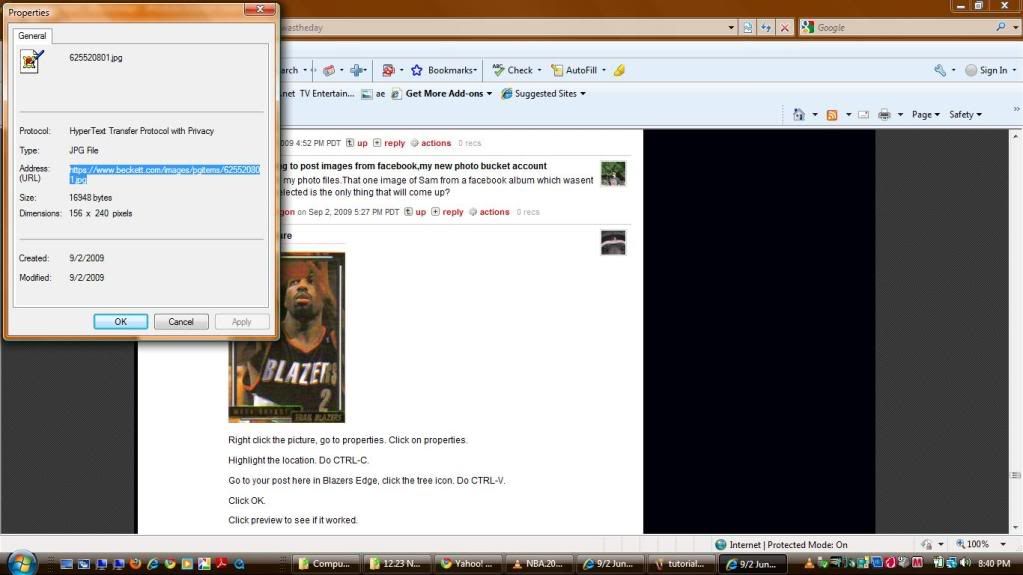
Task: Click the 625520801.jpg file name text
Action: click(96, 57)
